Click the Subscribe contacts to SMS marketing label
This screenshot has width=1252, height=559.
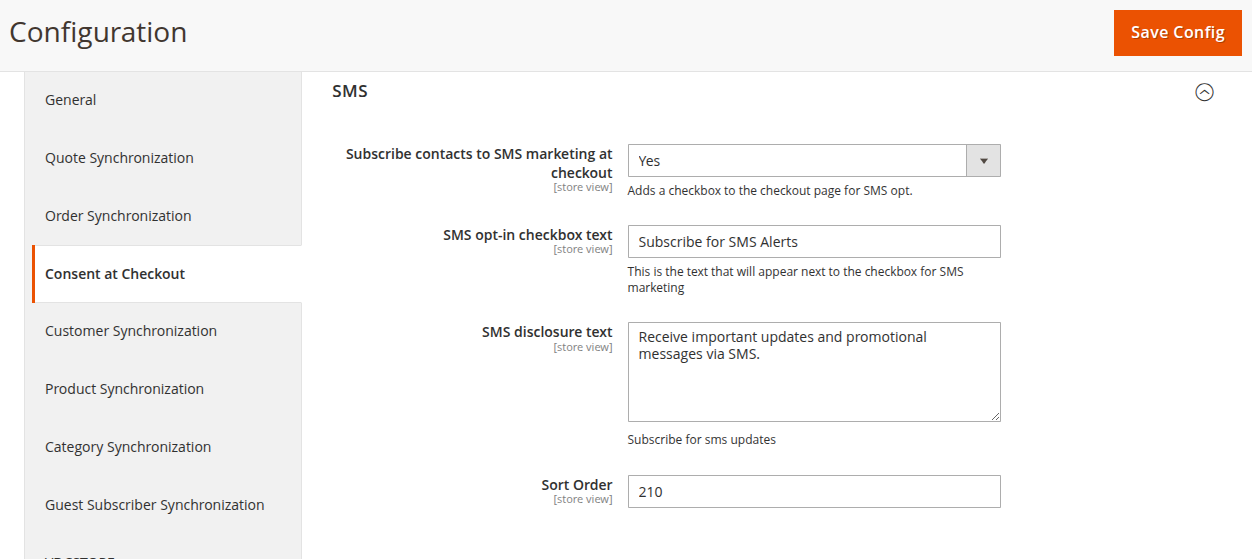tap(479, 163)
